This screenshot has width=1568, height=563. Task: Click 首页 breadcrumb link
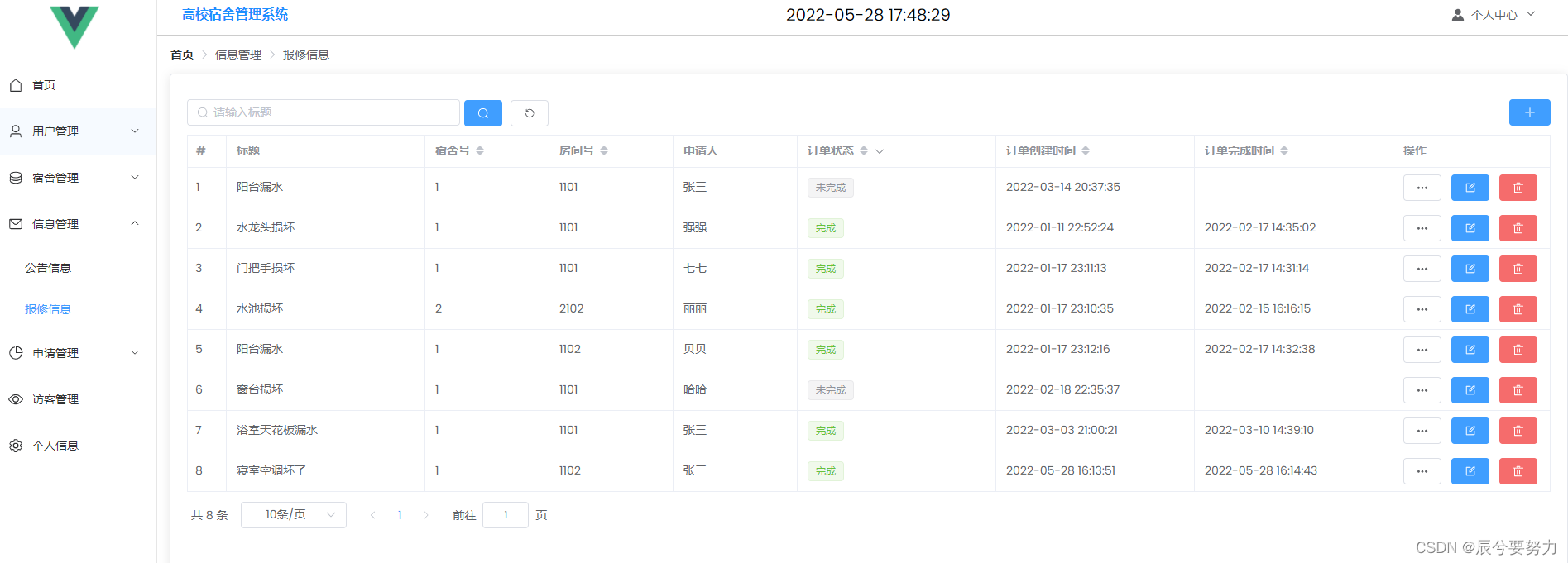pyautogui.click(x=182, y=55)
